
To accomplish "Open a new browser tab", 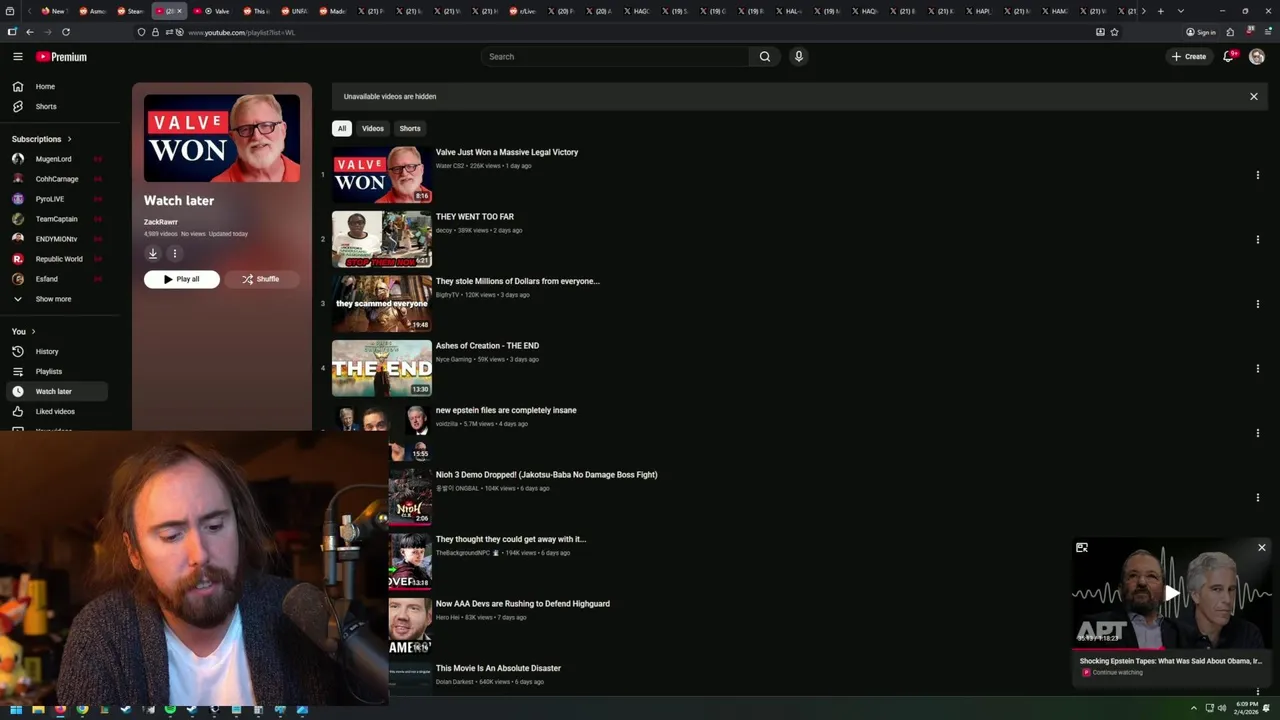I will tap(1160, 11).
